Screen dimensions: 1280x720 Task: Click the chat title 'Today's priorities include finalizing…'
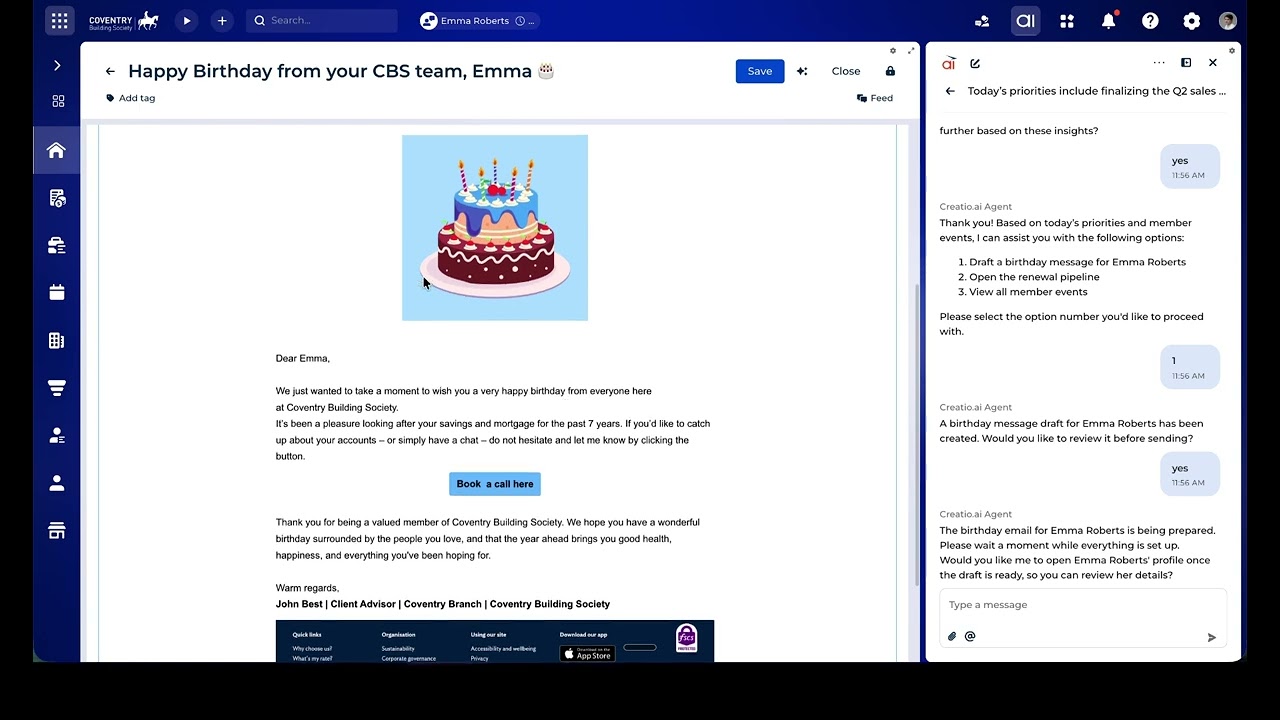pos(1096,91)
